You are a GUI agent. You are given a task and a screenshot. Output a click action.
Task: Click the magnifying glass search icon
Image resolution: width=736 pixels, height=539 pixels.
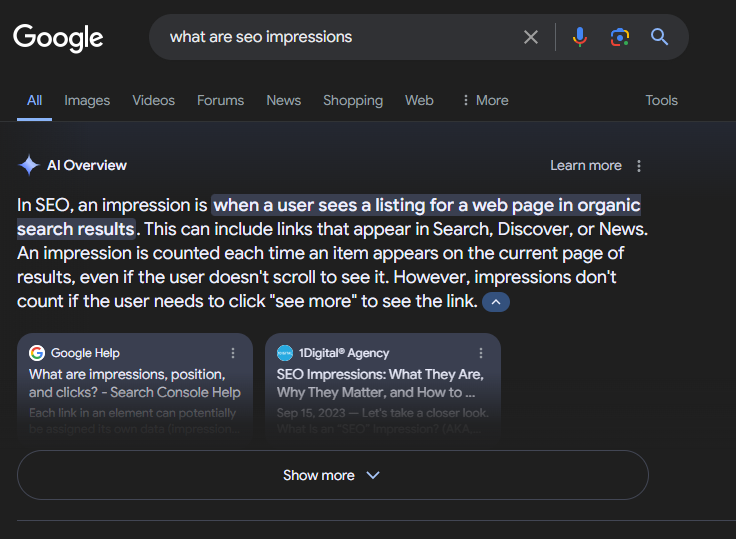click(x=659, y=37)
